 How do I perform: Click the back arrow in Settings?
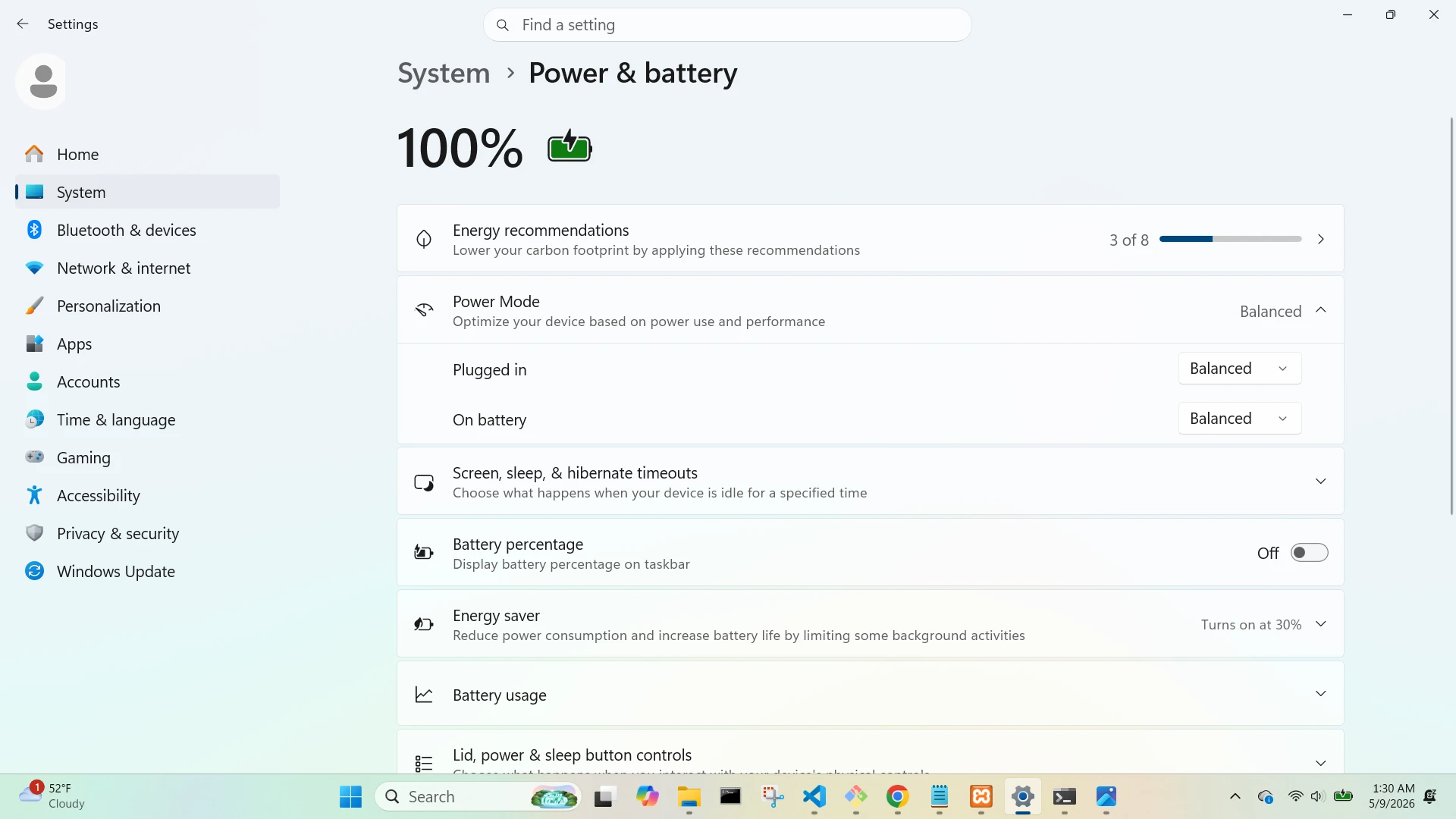point(23,24)
